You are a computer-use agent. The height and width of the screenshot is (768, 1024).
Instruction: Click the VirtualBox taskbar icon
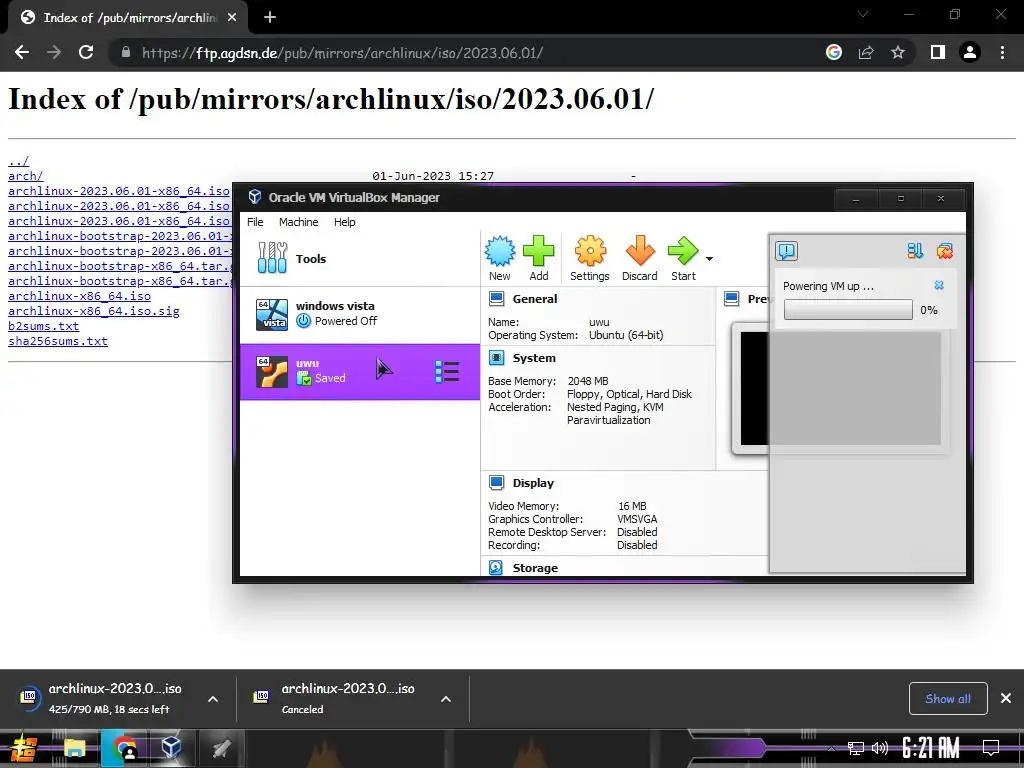pyautogui.click(x=171, y=748)
